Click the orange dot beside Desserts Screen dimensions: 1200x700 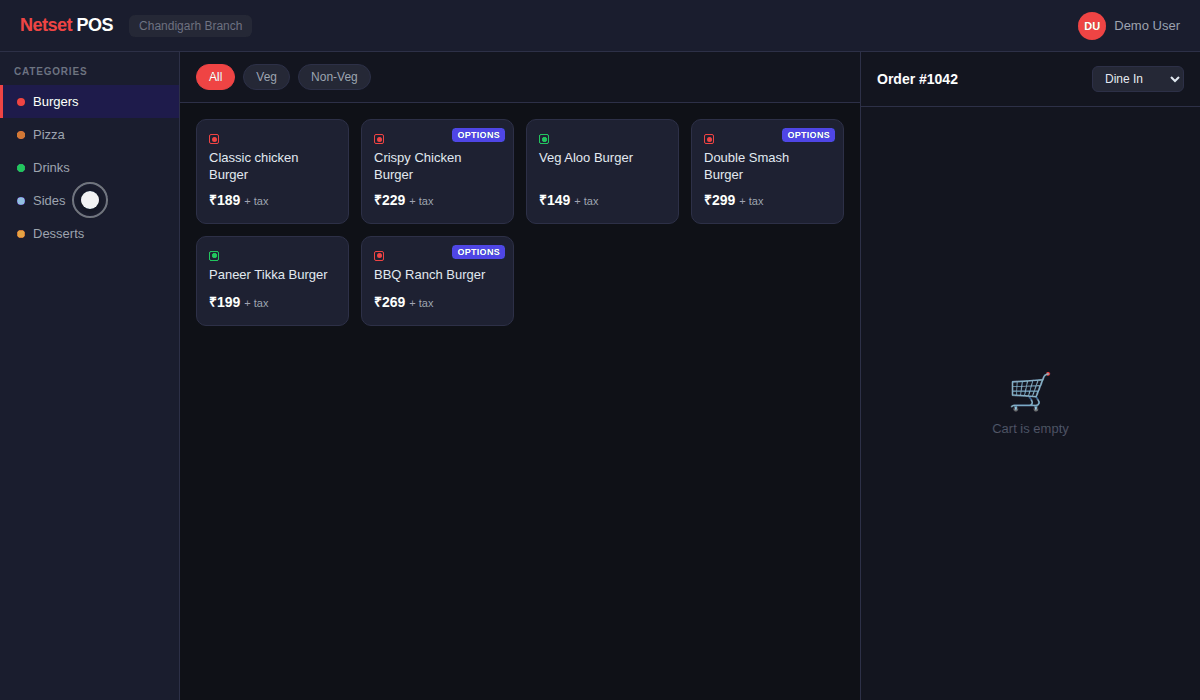coord(21,234)
